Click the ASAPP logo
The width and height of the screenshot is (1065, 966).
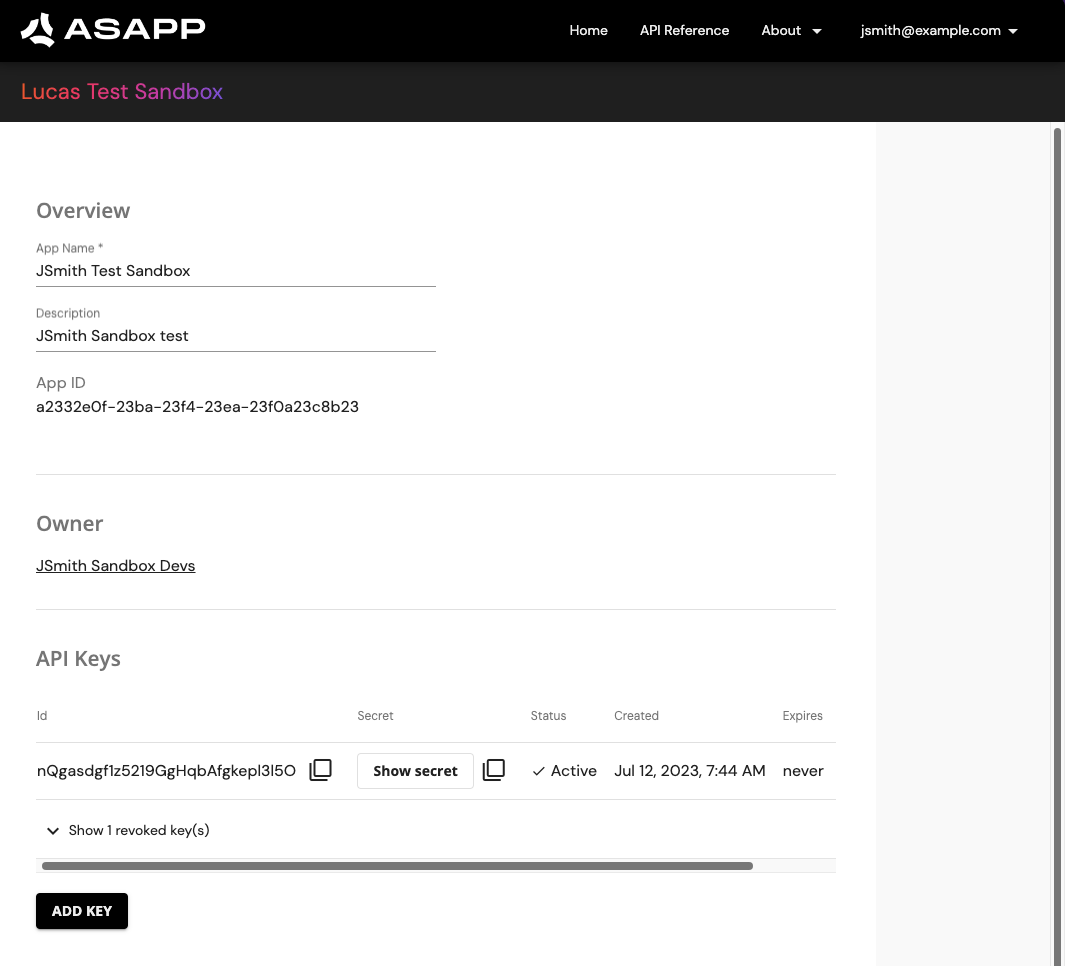[x=113, y=30]
